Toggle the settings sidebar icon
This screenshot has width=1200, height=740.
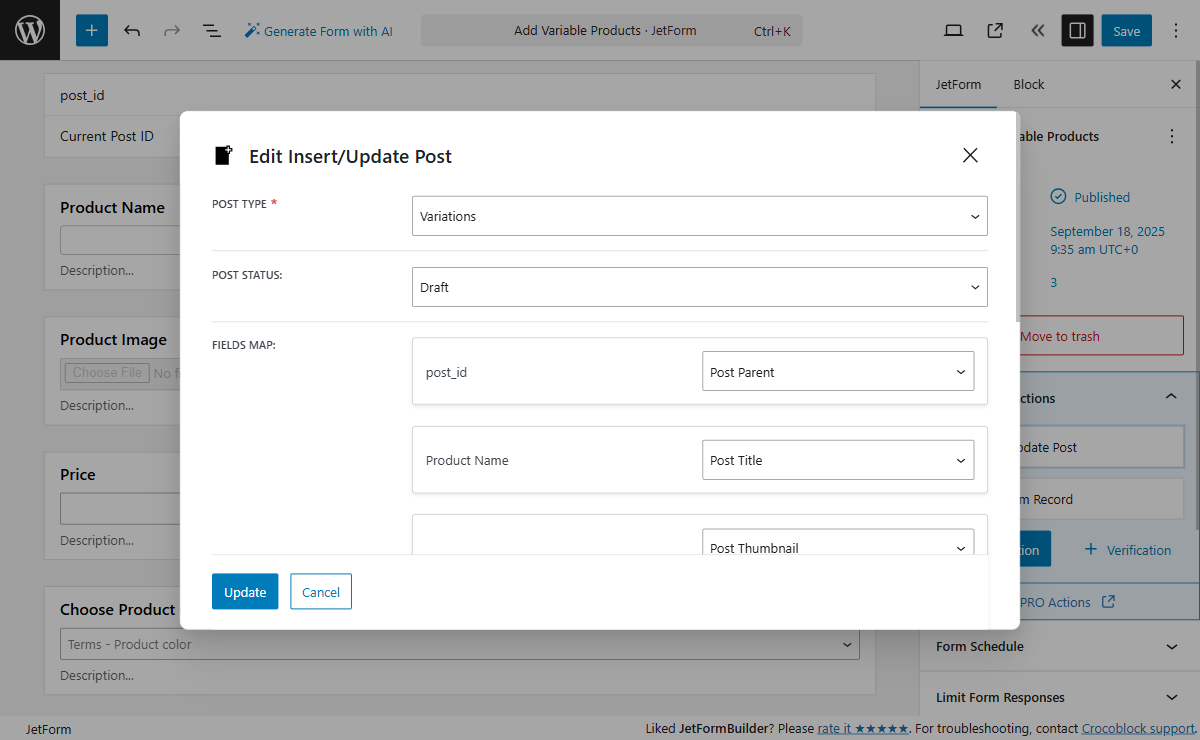(x=1078, y=31)
